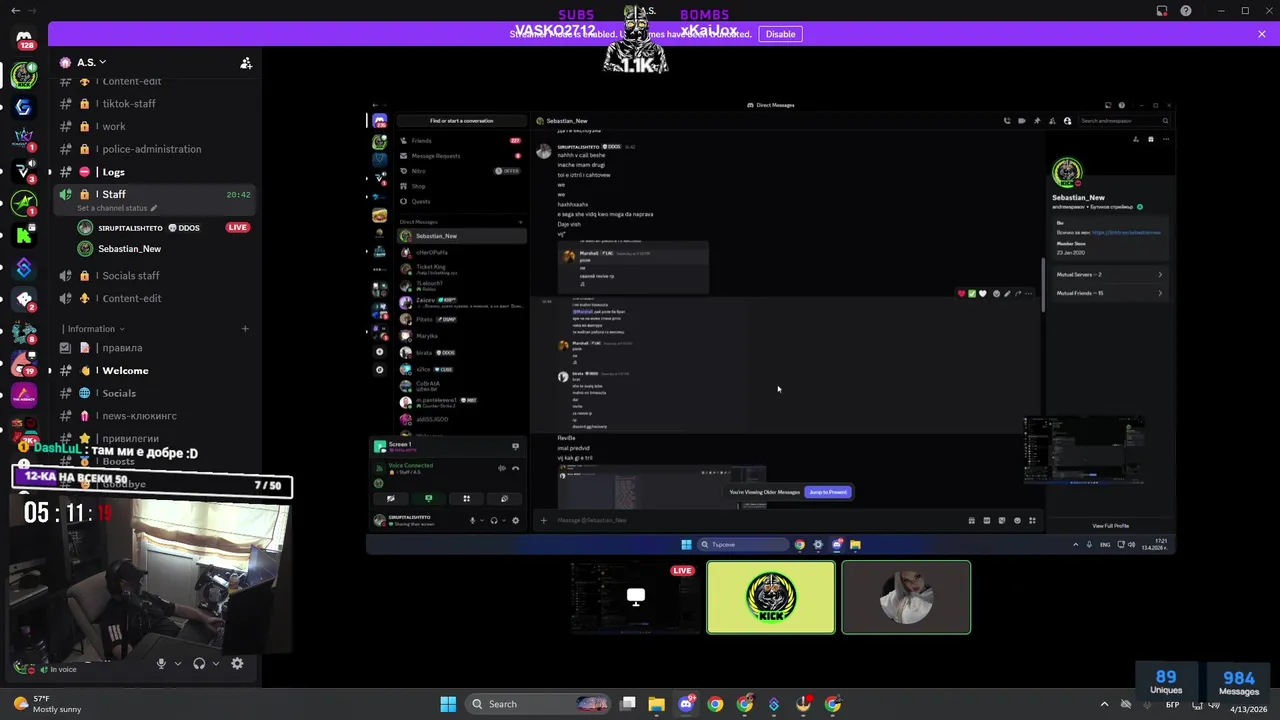Image resolution: width=1280 pixels, height=720 pixels.
Task: Open tiktok-staff channel
Action: pos(155,104)
